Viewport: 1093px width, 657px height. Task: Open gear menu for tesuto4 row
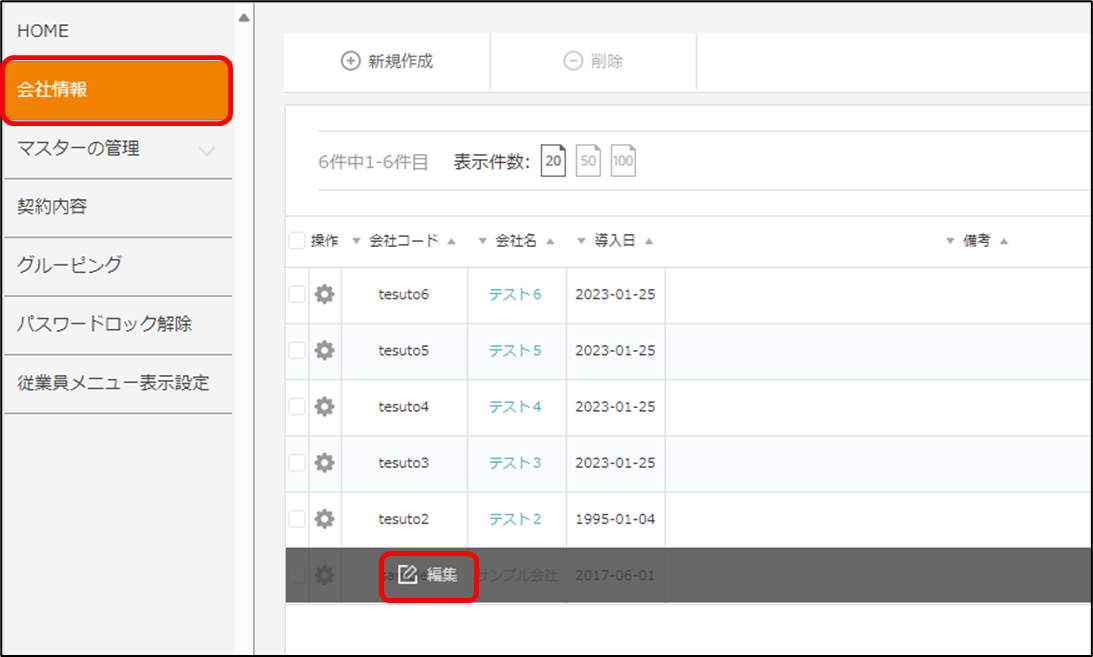click(x=325, y=407)
